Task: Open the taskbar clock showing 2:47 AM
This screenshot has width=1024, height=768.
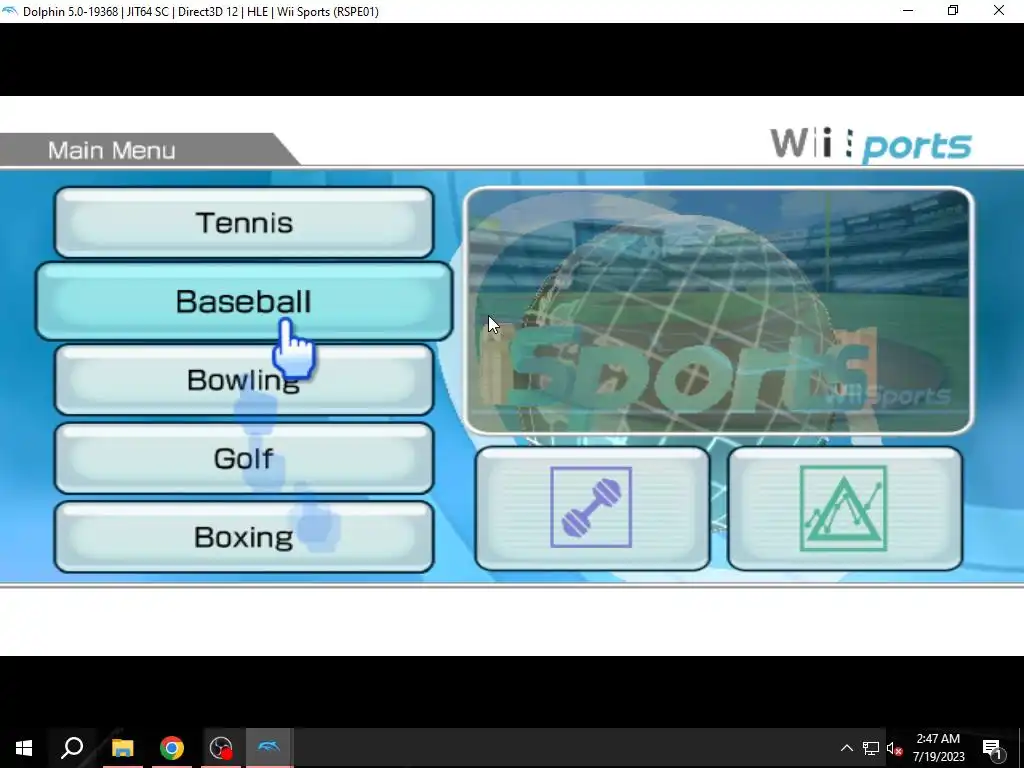Action: point(938,748)
